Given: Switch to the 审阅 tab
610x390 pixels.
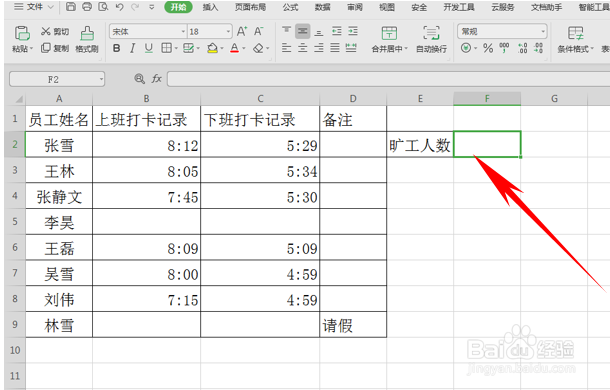Looking at the screenshot, I should 355,7.
